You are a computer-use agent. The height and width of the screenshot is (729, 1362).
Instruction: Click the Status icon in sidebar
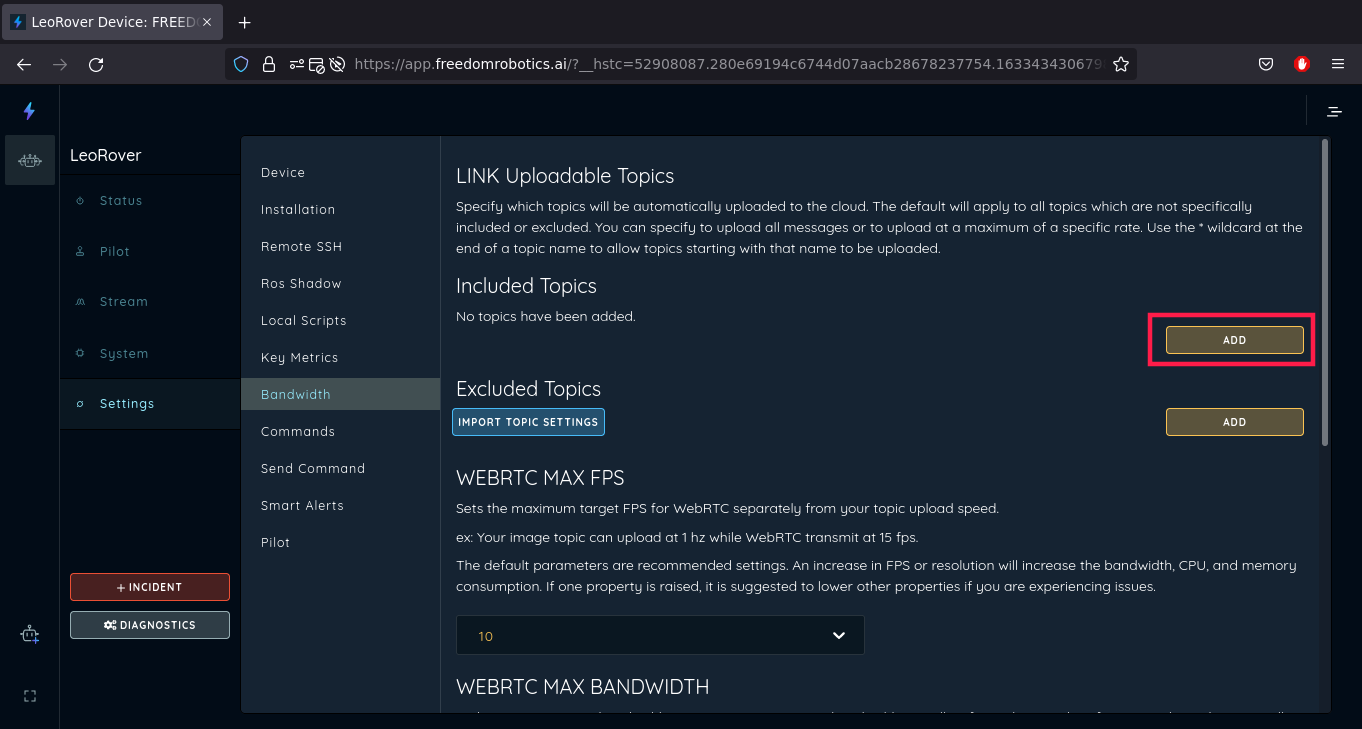click(x=80, y=201)
